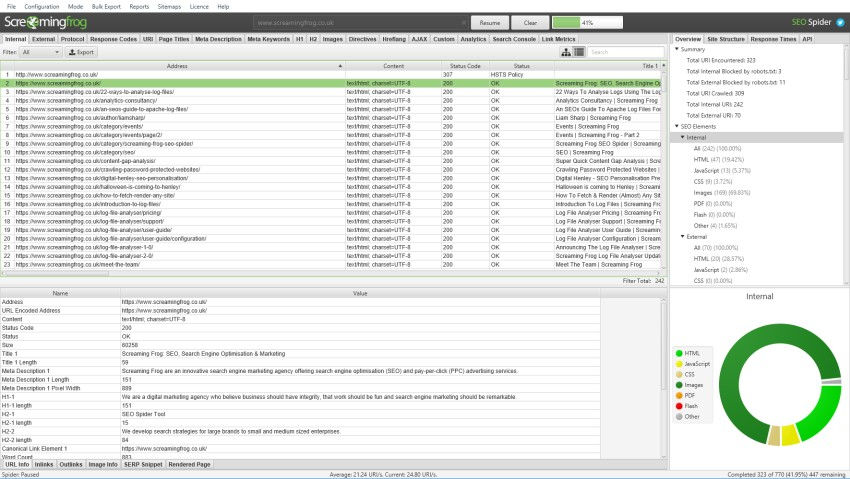850x479 pixels.
Task: Open the Bulk Export menu
Action: pyautogui.click(x=108, y=6)
